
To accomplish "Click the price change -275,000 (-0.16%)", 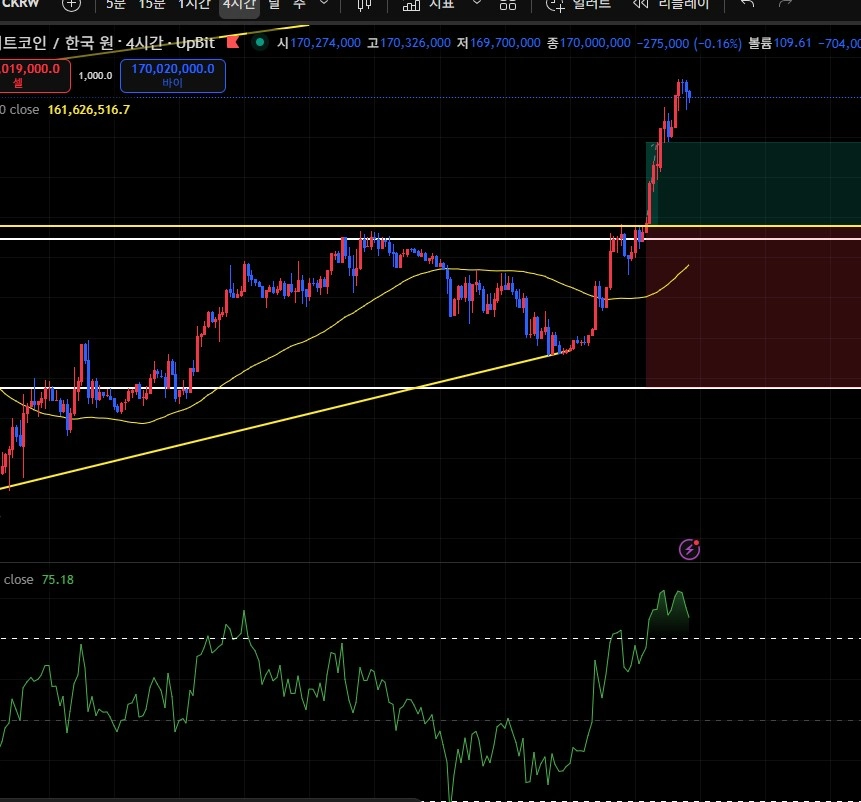I will [x=689, y=43].
